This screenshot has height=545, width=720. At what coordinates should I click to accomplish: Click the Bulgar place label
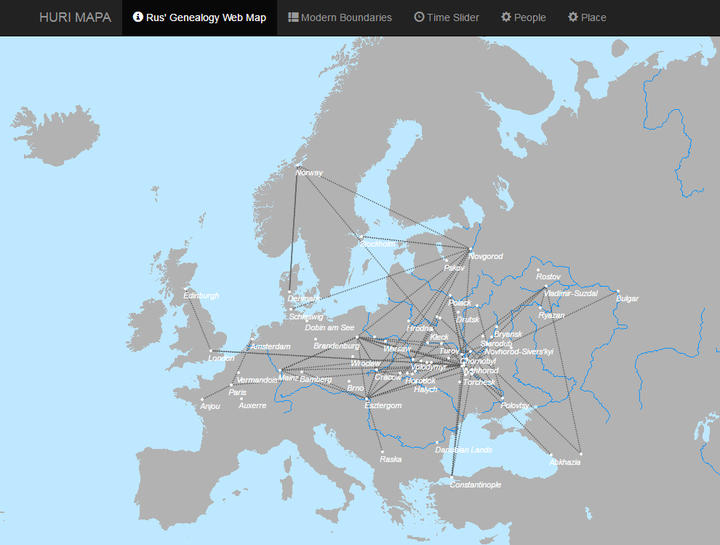click(x=627, y=299)
